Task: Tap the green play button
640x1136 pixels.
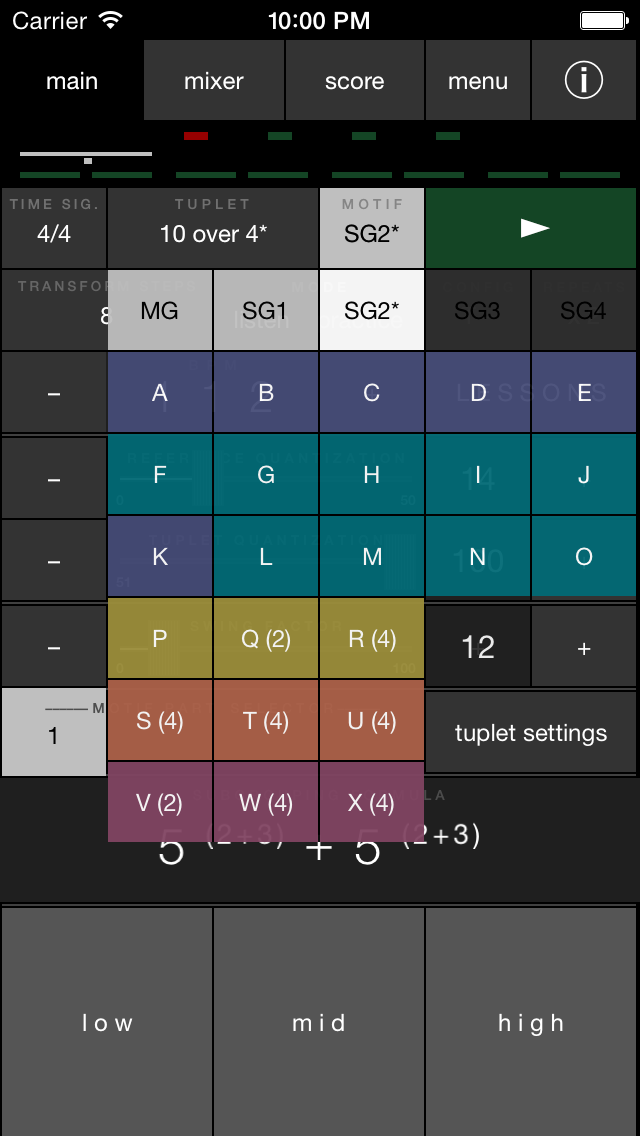Action: point(531,228)
